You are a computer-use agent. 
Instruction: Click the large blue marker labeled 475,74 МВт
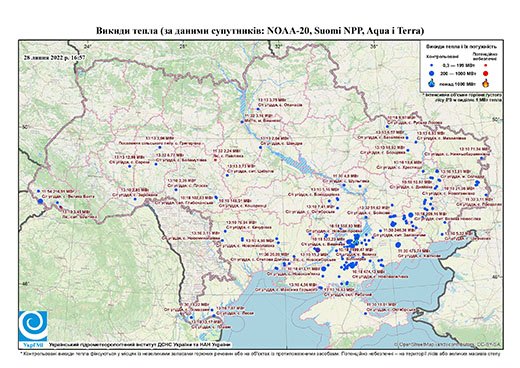pyautogui.click(x=398, y=245)
